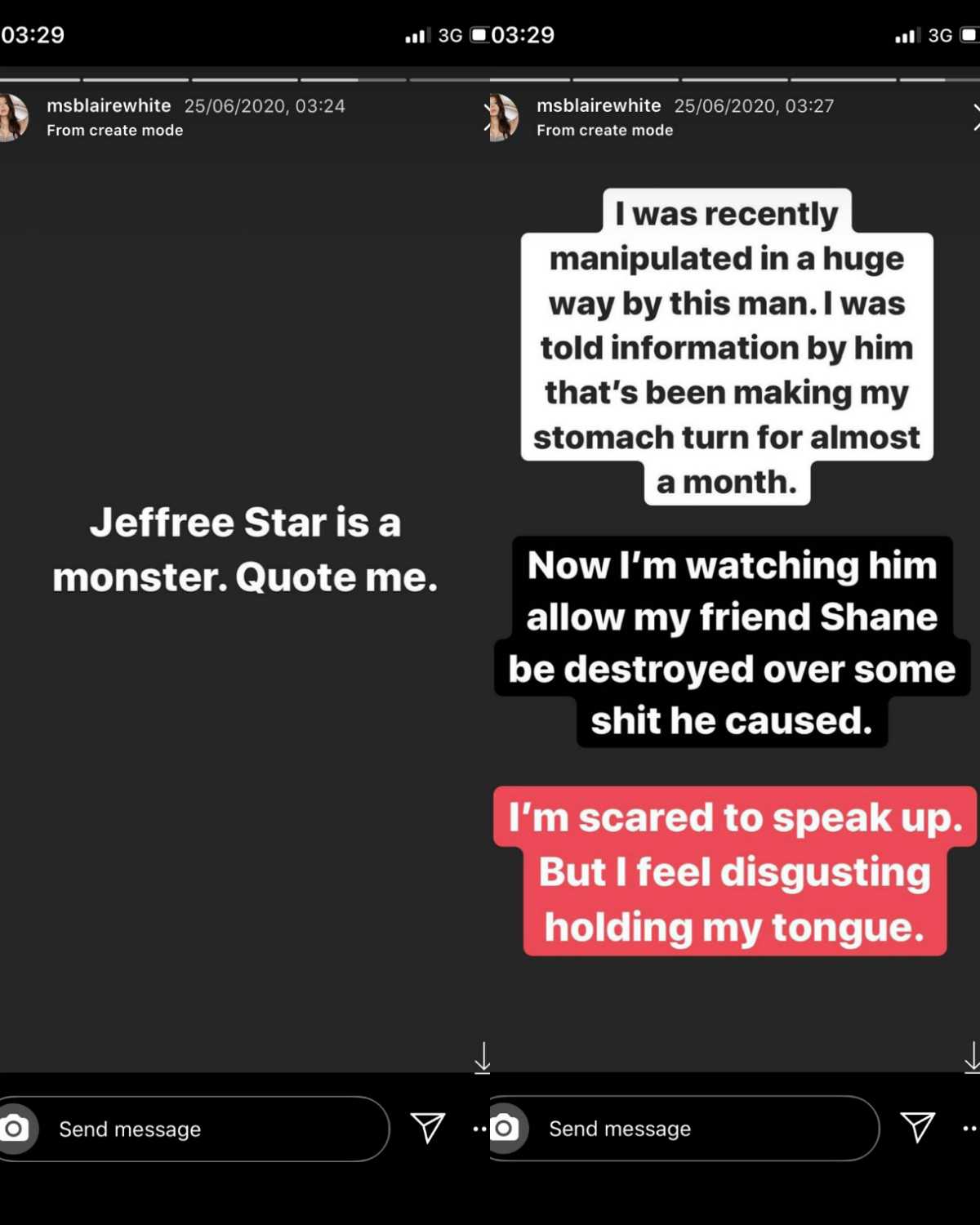Open msblairewhite username on left story
Screen dimensions: 980x1225
click(109, 105)
